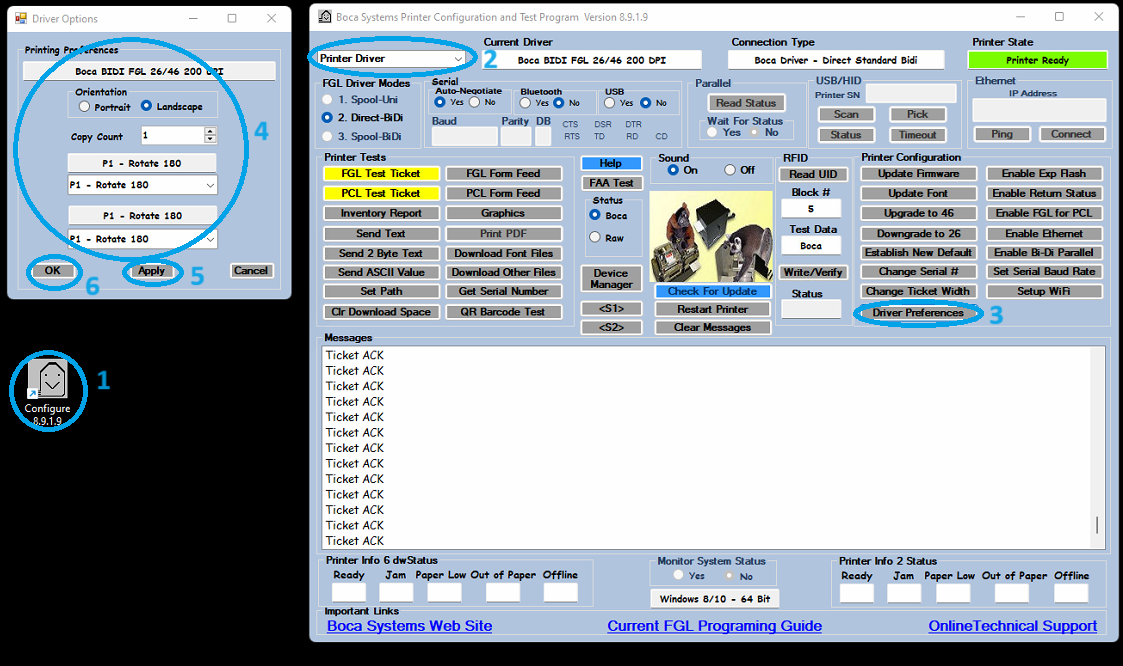This screenshot has height=666, width=1123.
Task: Click Change Ticket Width button
Action: click(918, 291)
